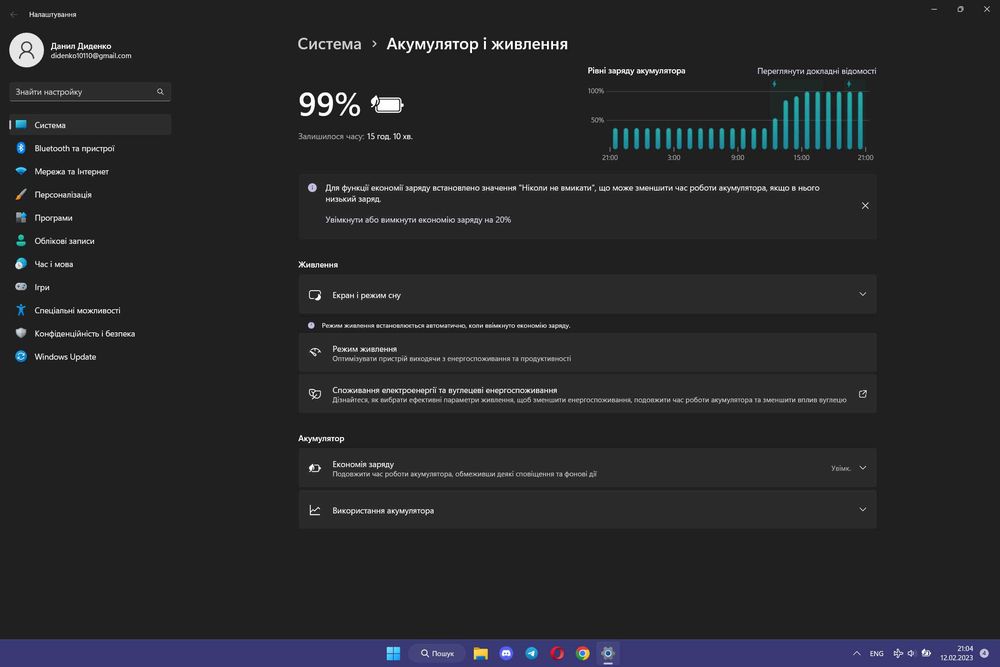Click the external link icon for energy consumption
1000x667 pixels.
(862, 394)
